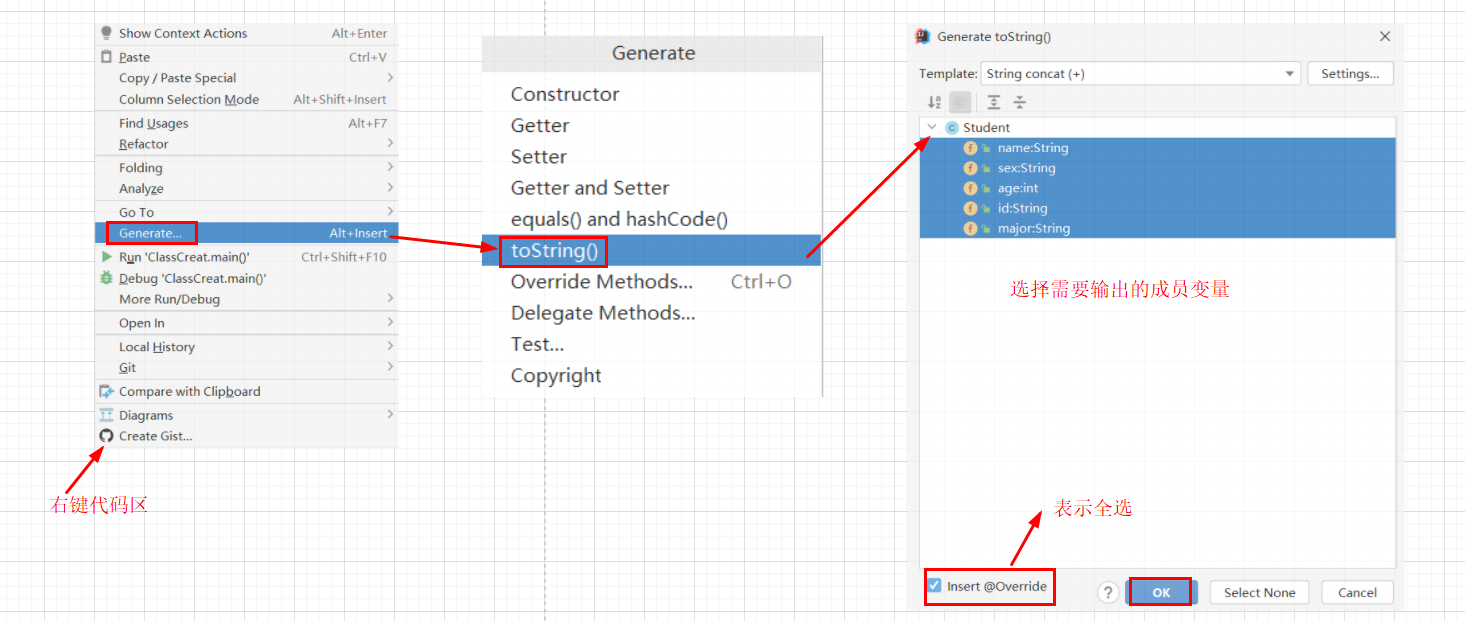This screenshot has width=1465, height=621.
Task: Click the clipboard icon next to Paste
Action: 107,57
